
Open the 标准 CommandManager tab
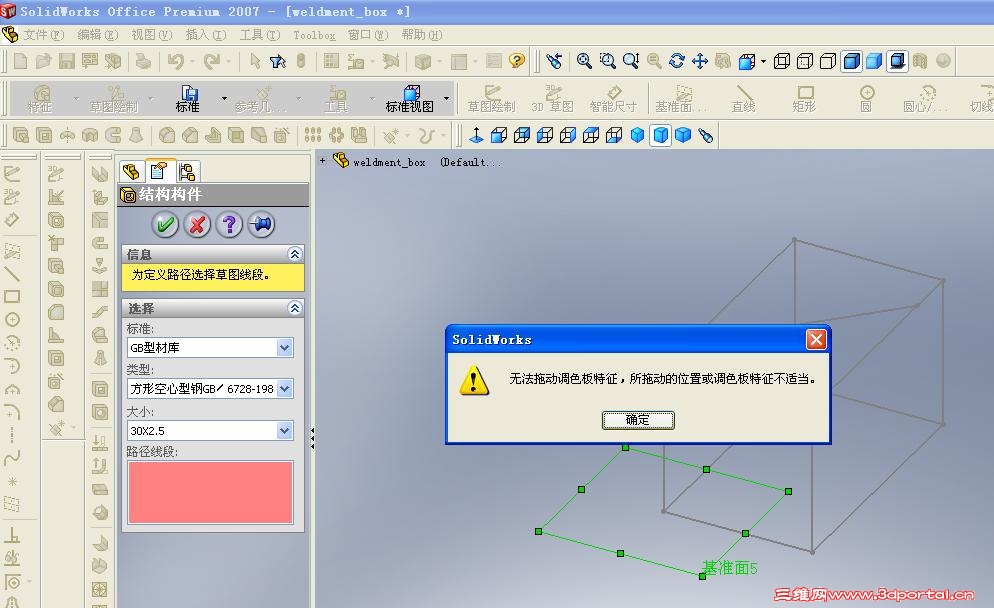tap(188, 99)
